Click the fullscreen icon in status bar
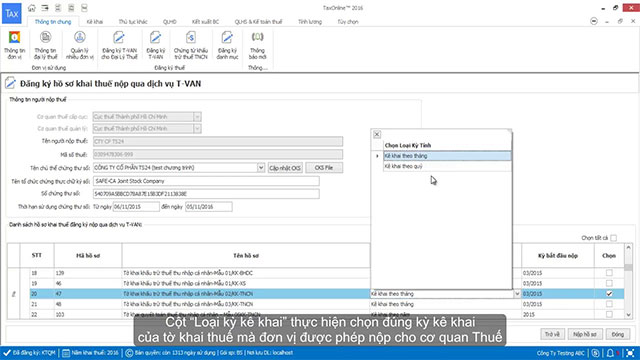The image size is (640, 360). click(630, 353)
